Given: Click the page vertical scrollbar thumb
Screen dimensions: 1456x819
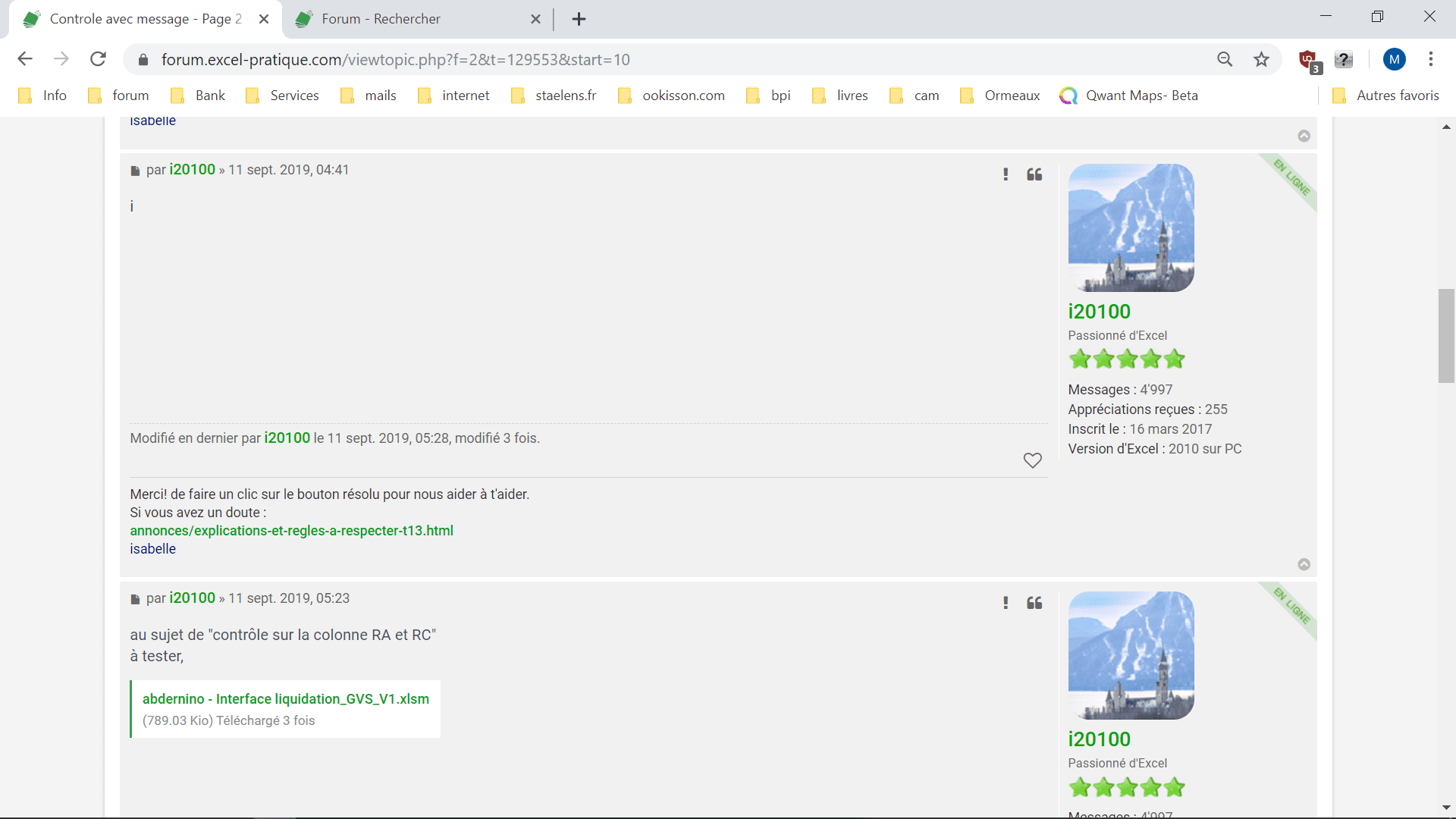Looking at the screenshot, I should tap(1446, 335).
